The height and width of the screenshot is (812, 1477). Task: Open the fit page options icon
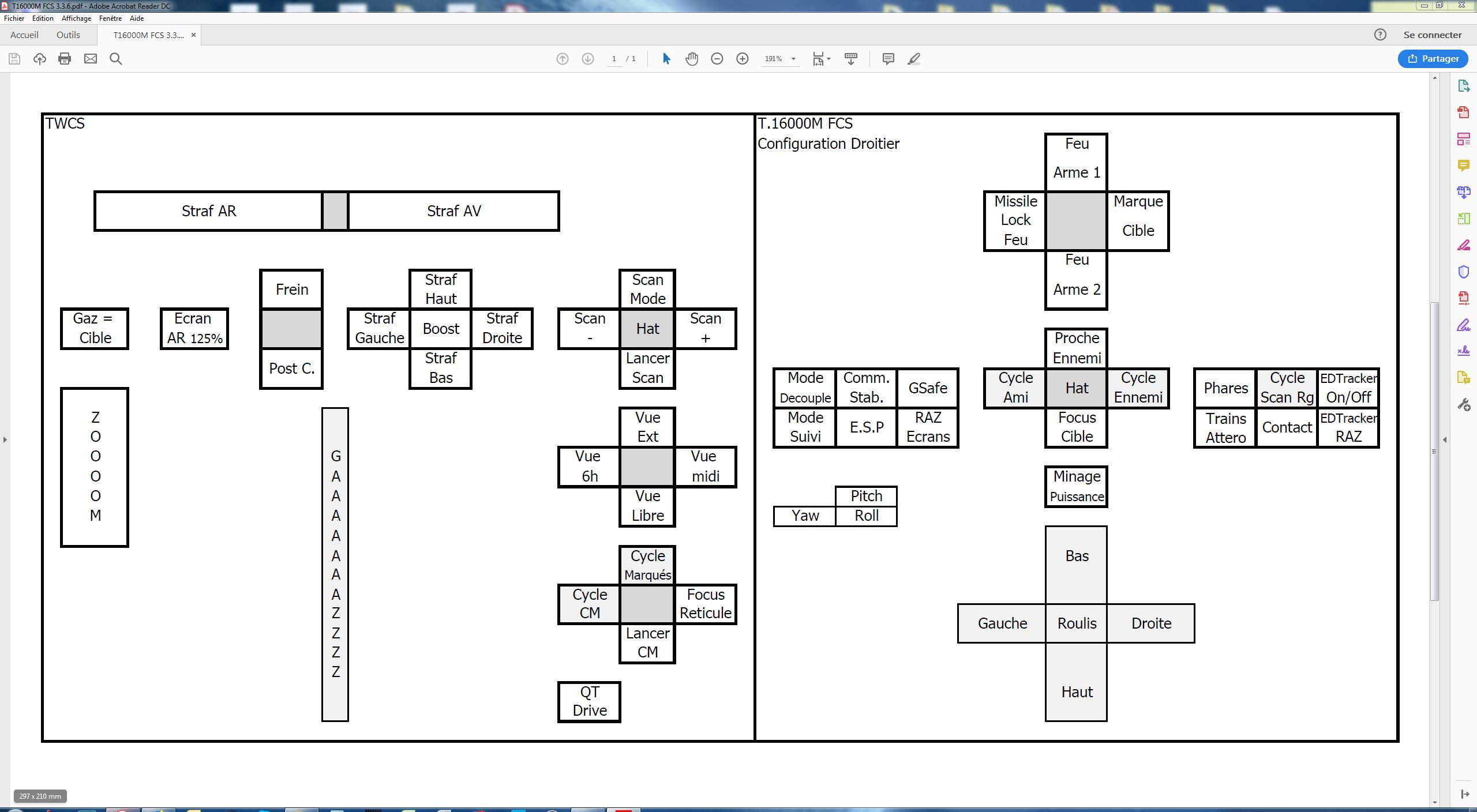pos(818,58)
